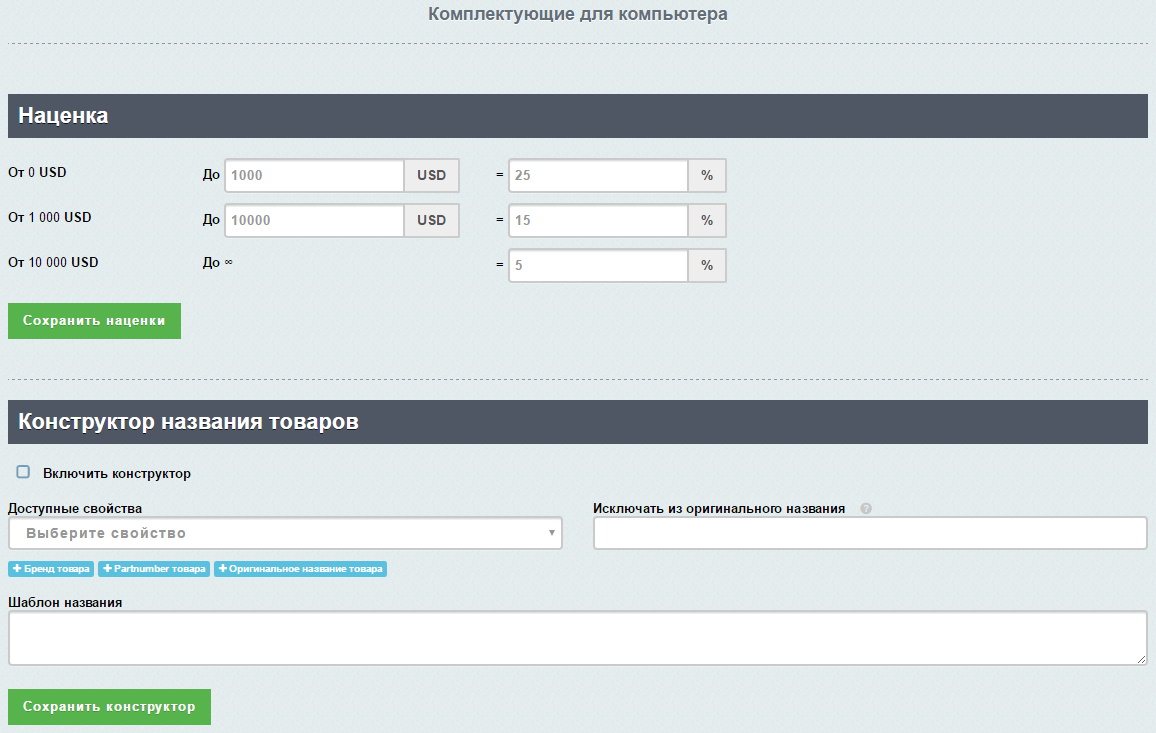Insert the Оригинальное название товара tag
Viewport: 1156px width, 733px height.
pos(300,569)
